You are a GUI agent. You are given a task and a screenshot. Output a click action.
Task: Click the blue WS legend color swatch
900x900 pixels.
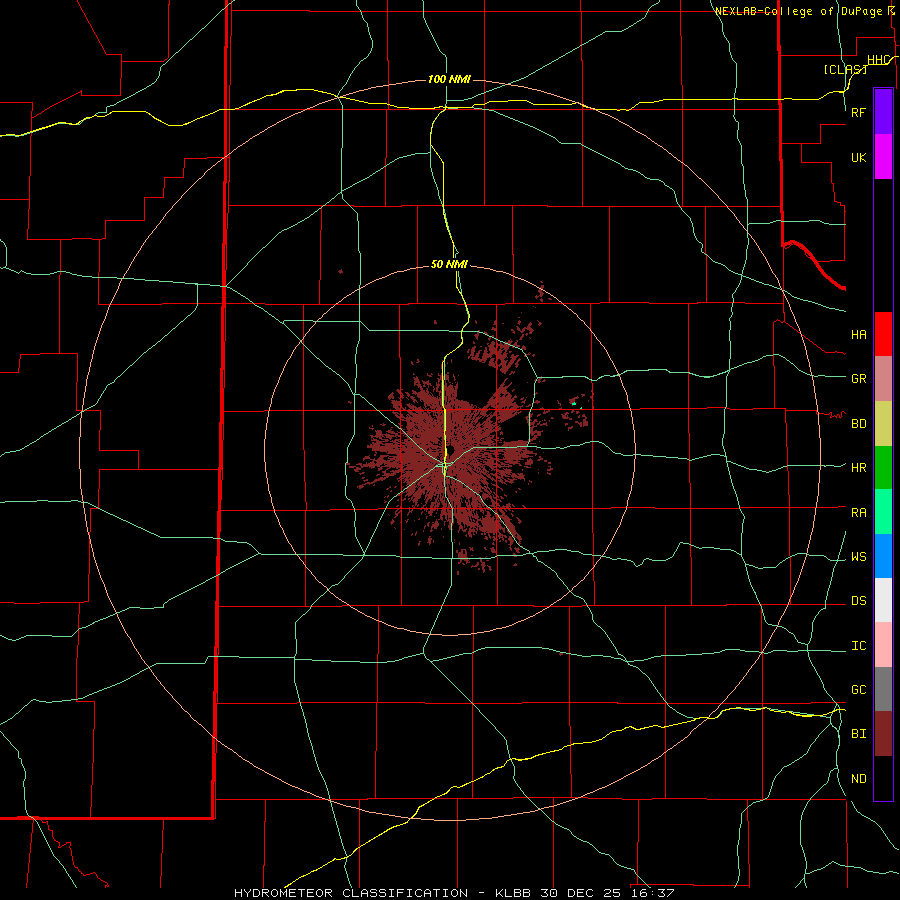(883, 556)
